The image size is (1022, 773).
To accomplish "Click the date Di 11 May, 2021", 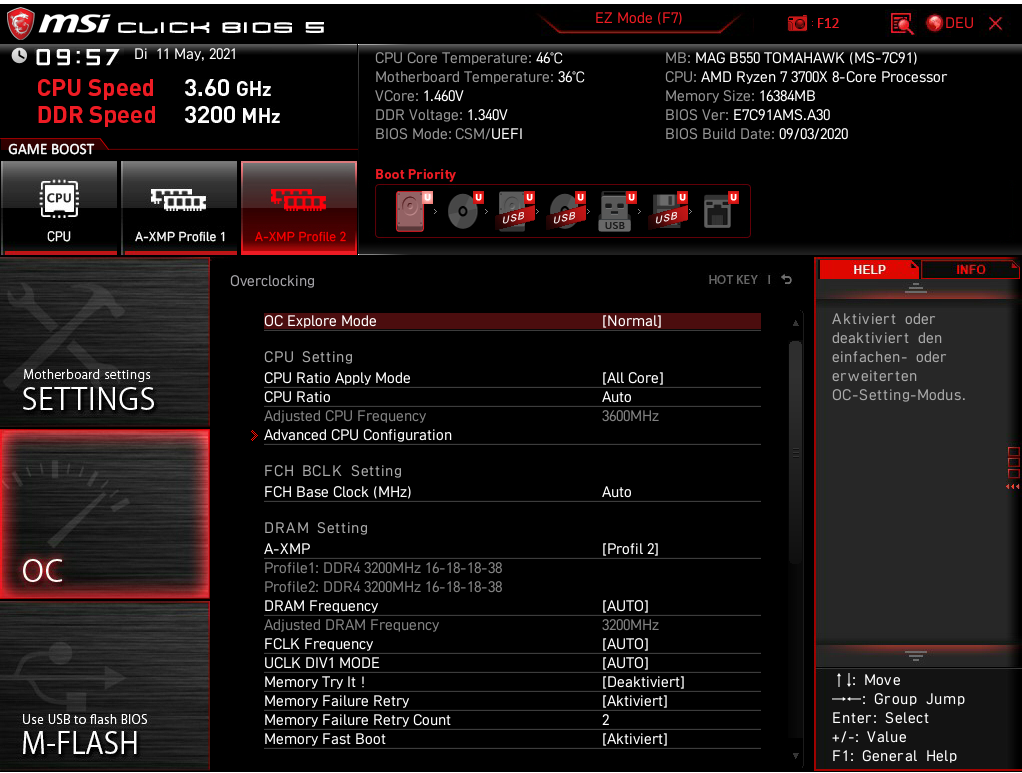I will pos(185,54).
